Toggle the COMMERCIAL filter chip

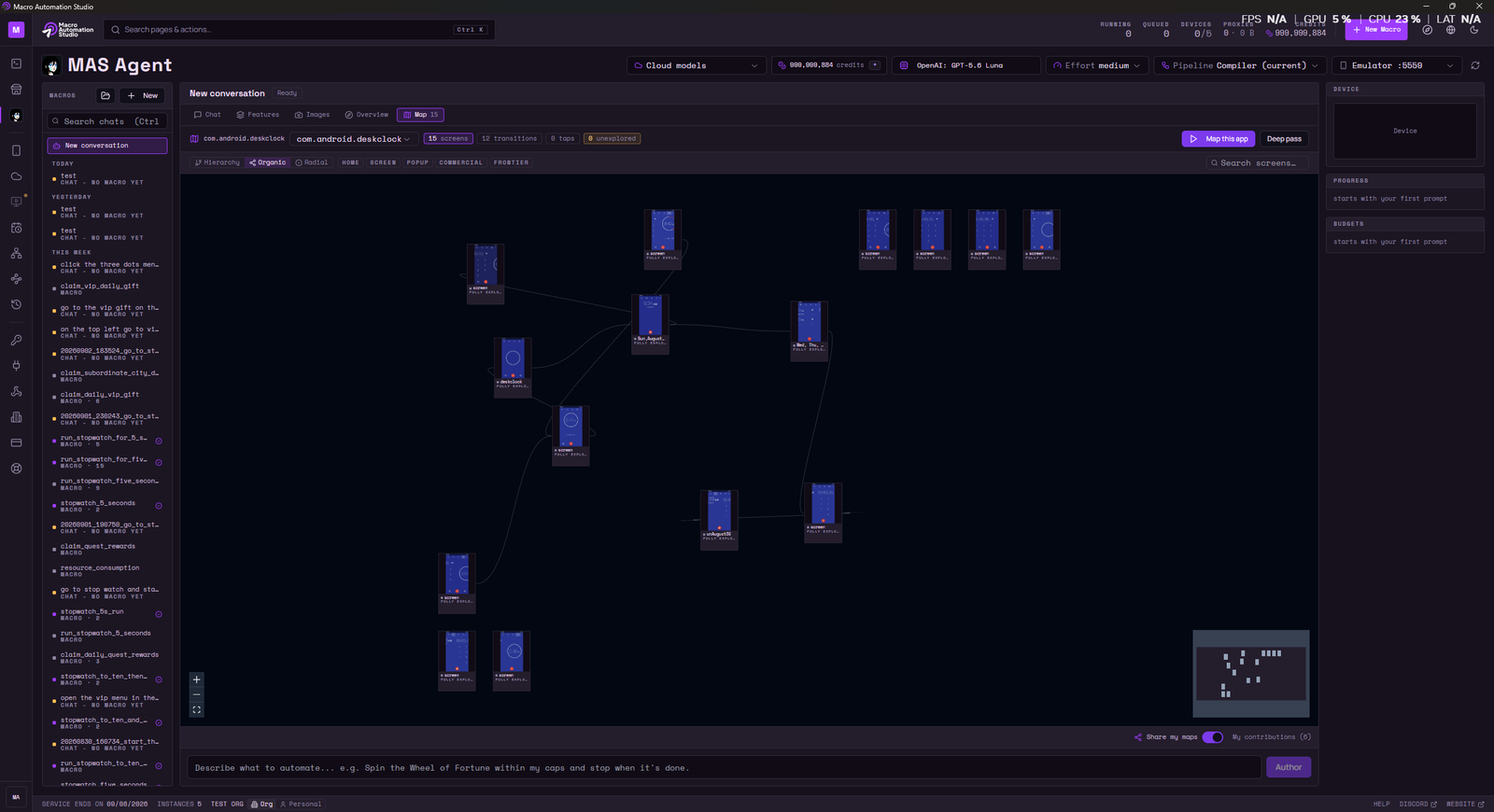(461, 162)
